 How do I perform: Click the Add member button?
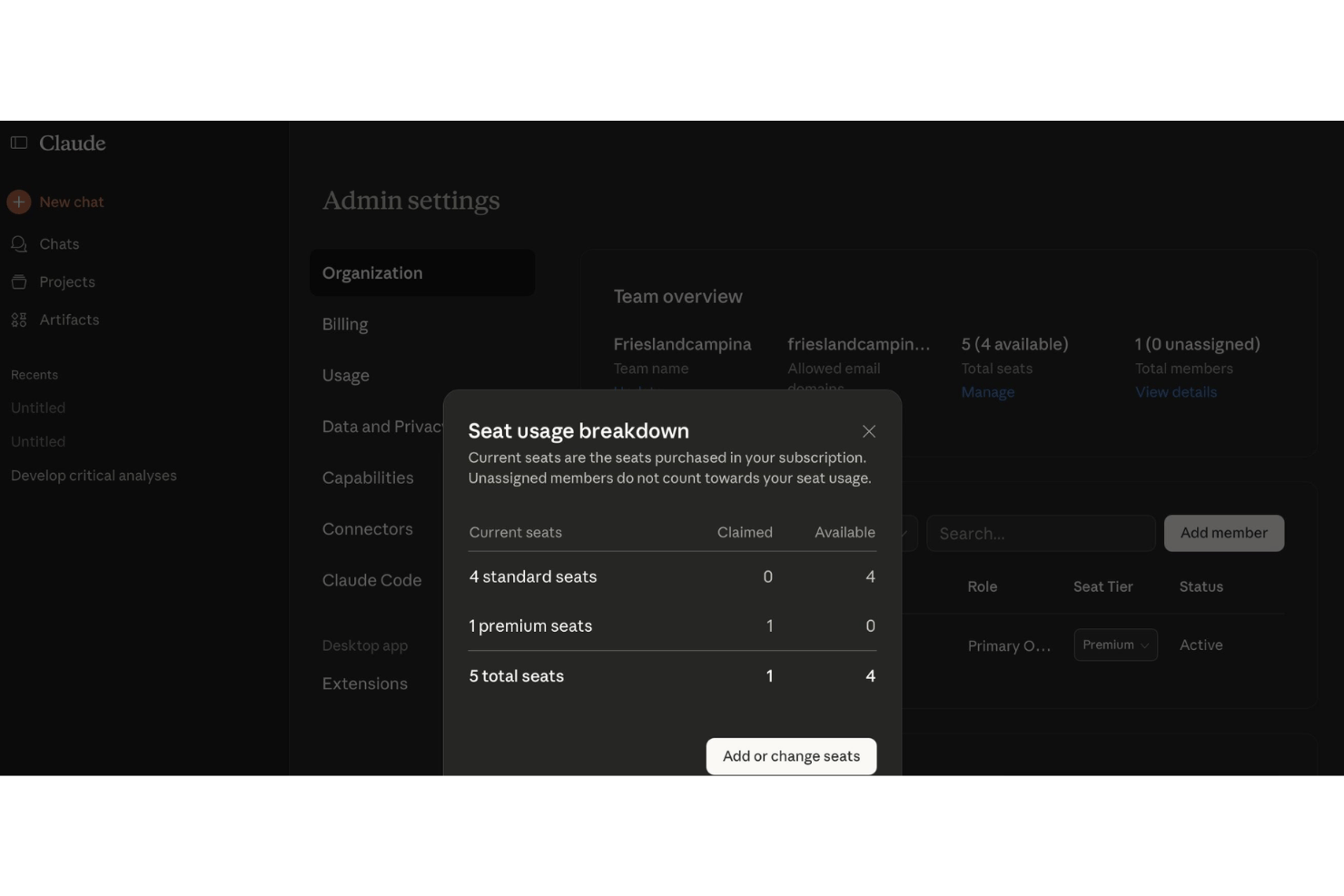(x=1224, y=533)
